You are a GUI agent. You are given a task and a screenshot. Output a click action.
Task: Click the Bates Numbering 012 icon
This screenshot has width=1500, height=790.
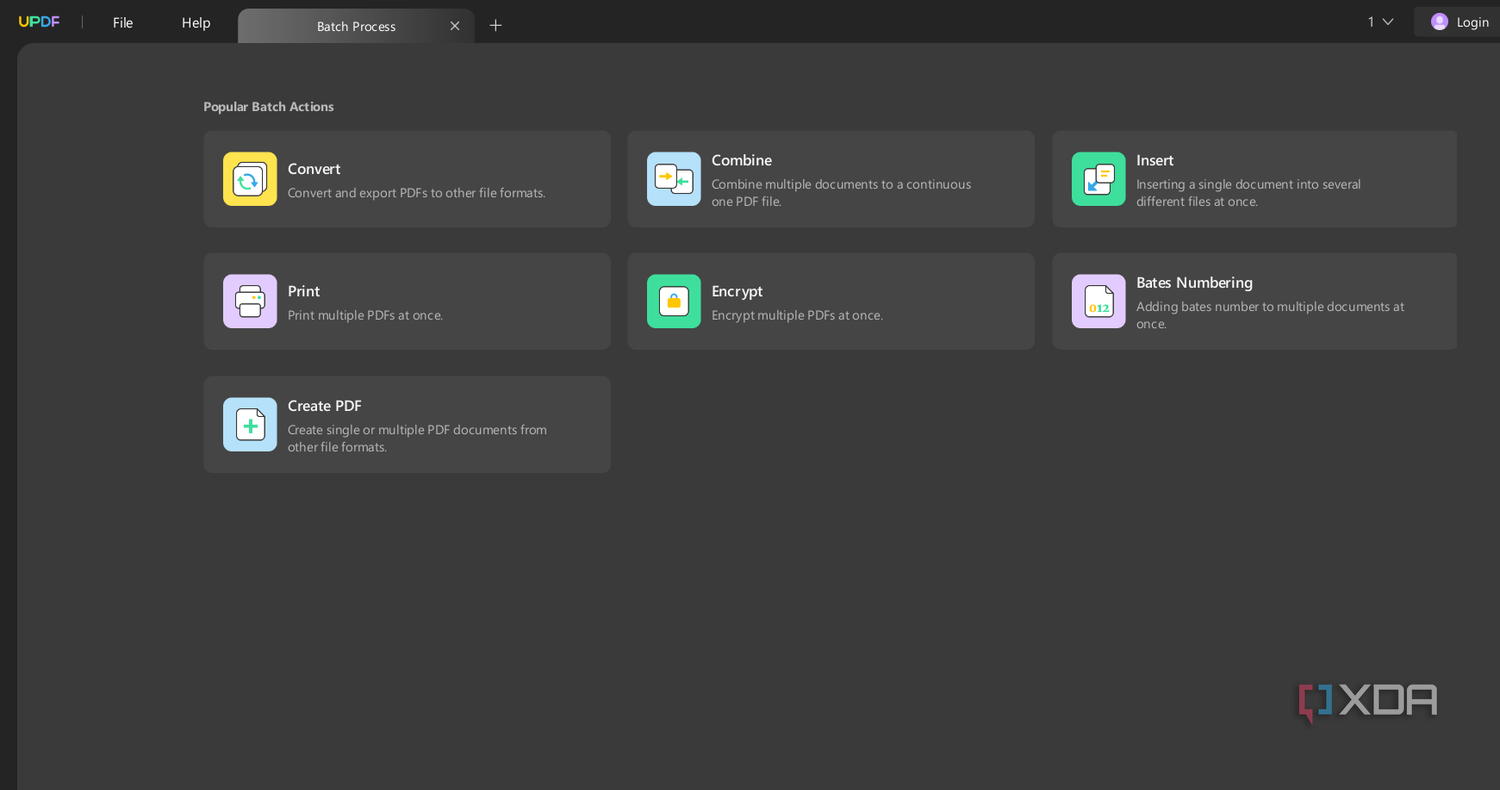click(1098, 301)
